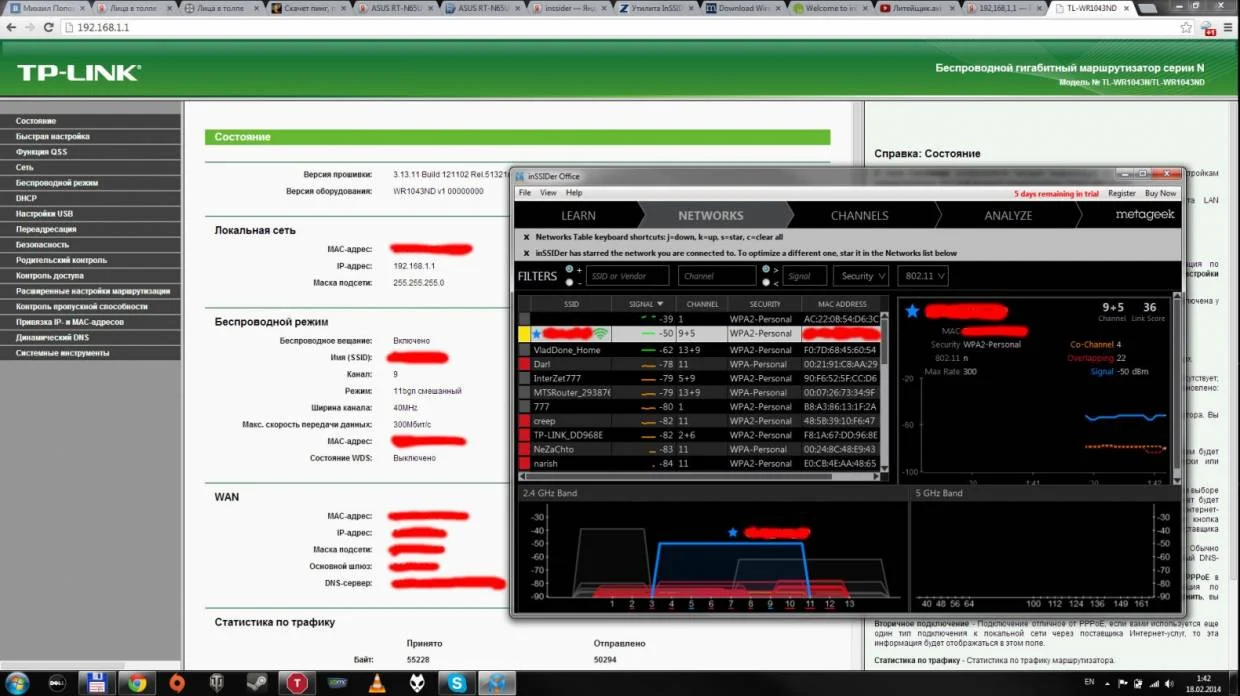This screenshot has width=1240, height=696.
Task: Open the 802.11 filter dropdown
Action: (x=922, y=276)
